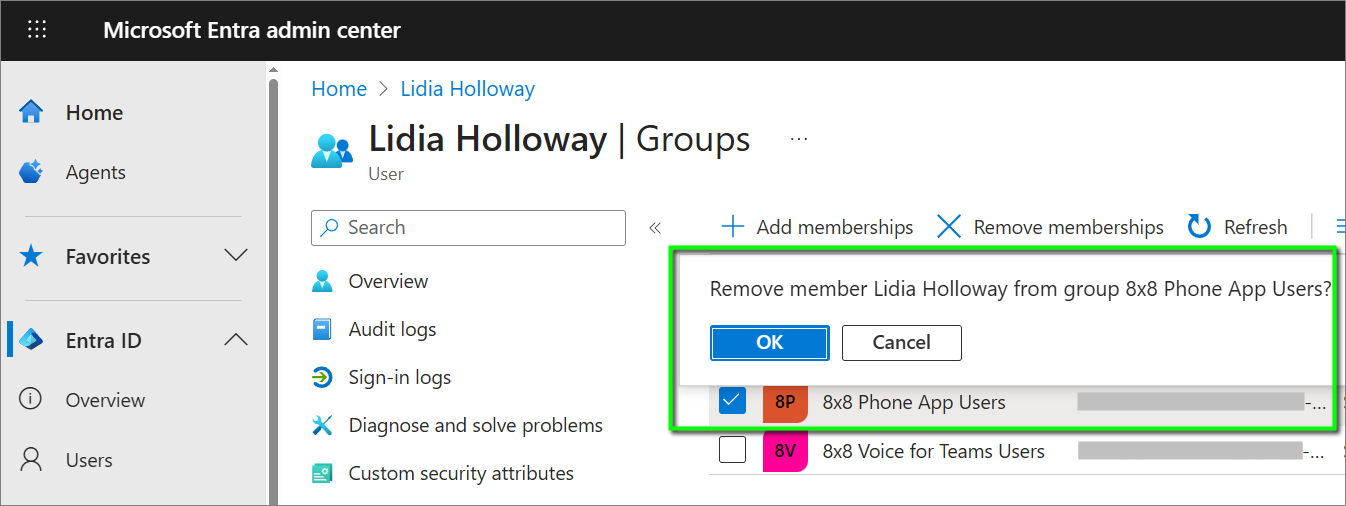Confirm removal with the OK button
This screenshot has width=1346, height=506.
click(x=769, y=342)
